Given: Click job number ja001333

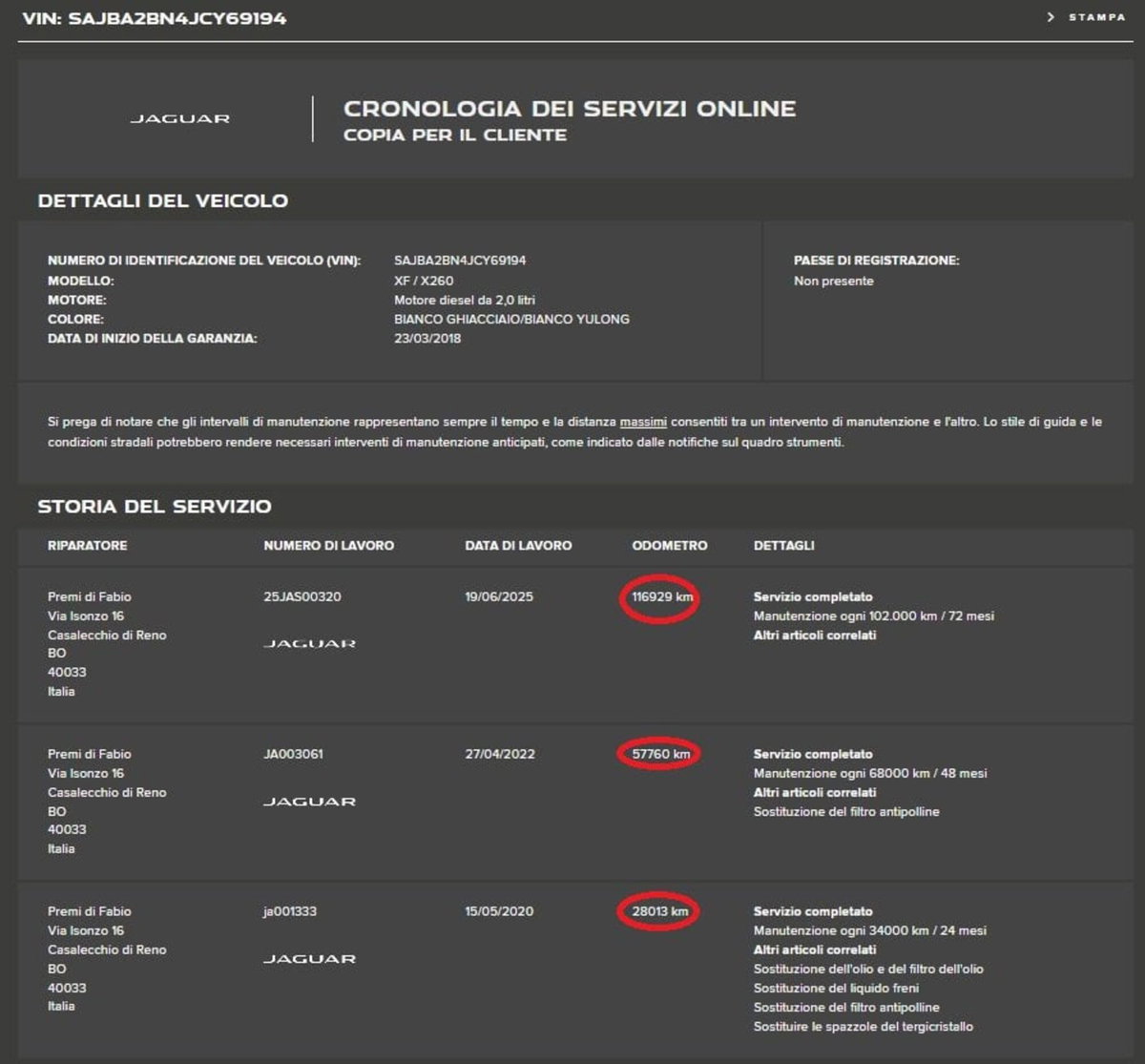Looking at the screenshot, I should (x=290, y=912).
